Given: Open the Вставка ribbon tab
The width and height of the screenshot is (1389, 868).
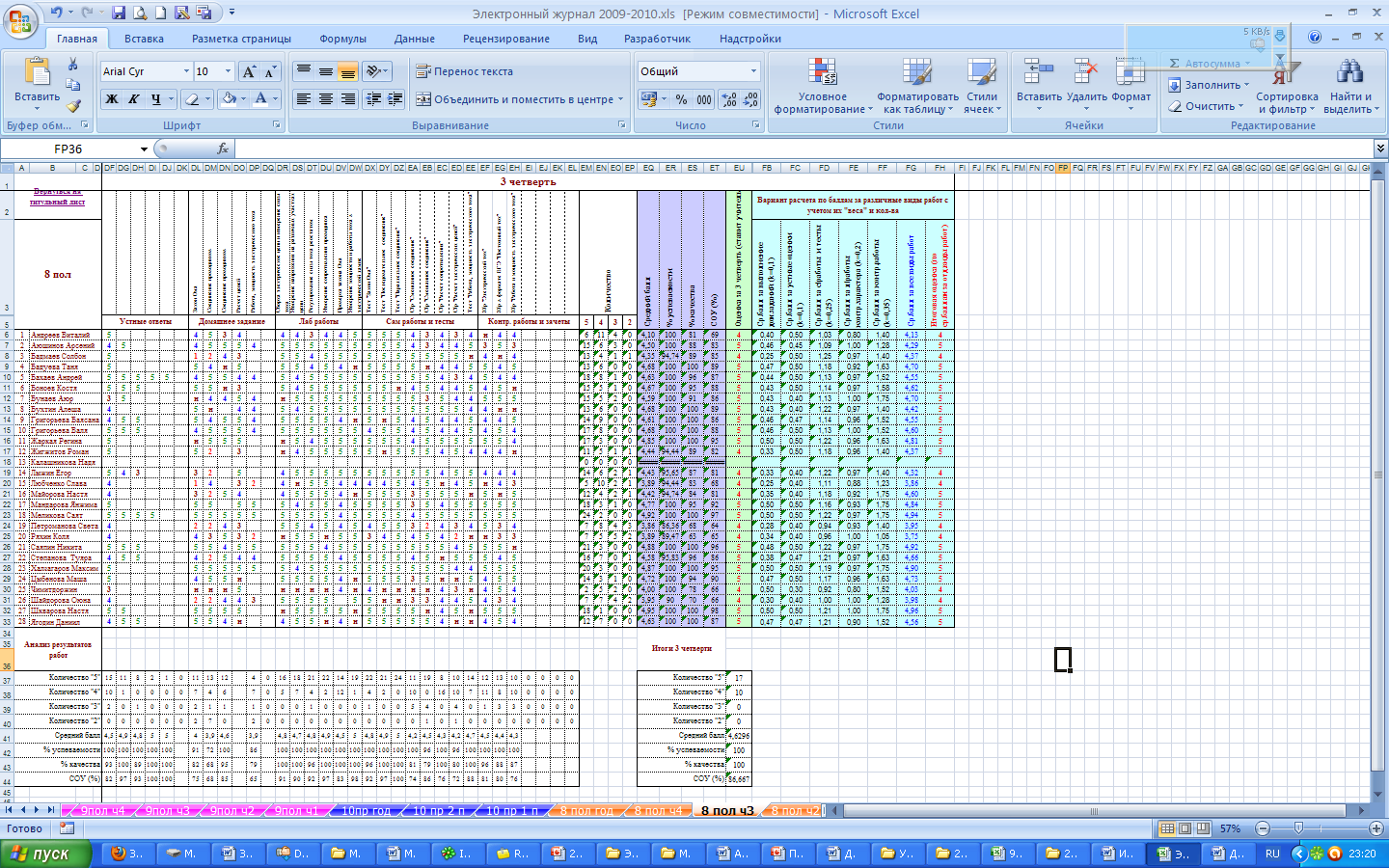Looking at the screenshot, I should 144,39.
